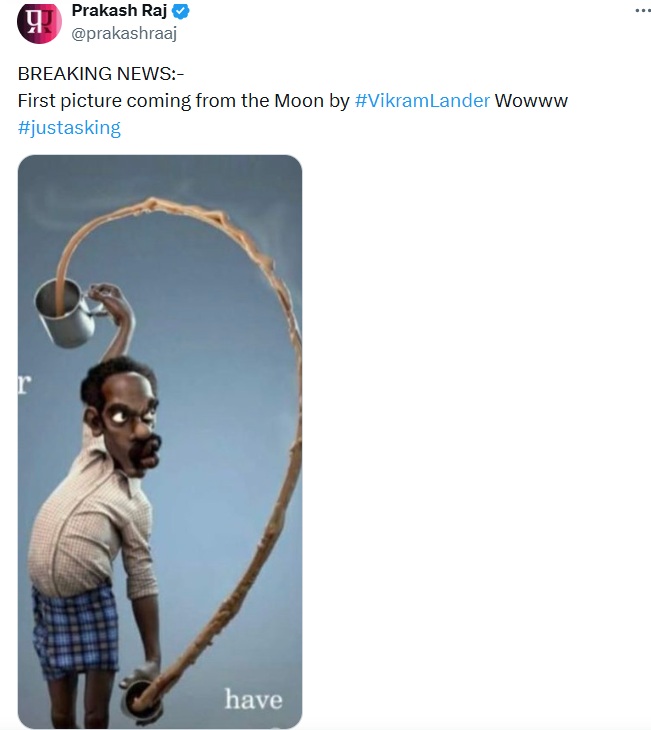Open the attached tea seller image
This screenshot has height=730, width=651.
pyautogui.click(x=160, y=441)
